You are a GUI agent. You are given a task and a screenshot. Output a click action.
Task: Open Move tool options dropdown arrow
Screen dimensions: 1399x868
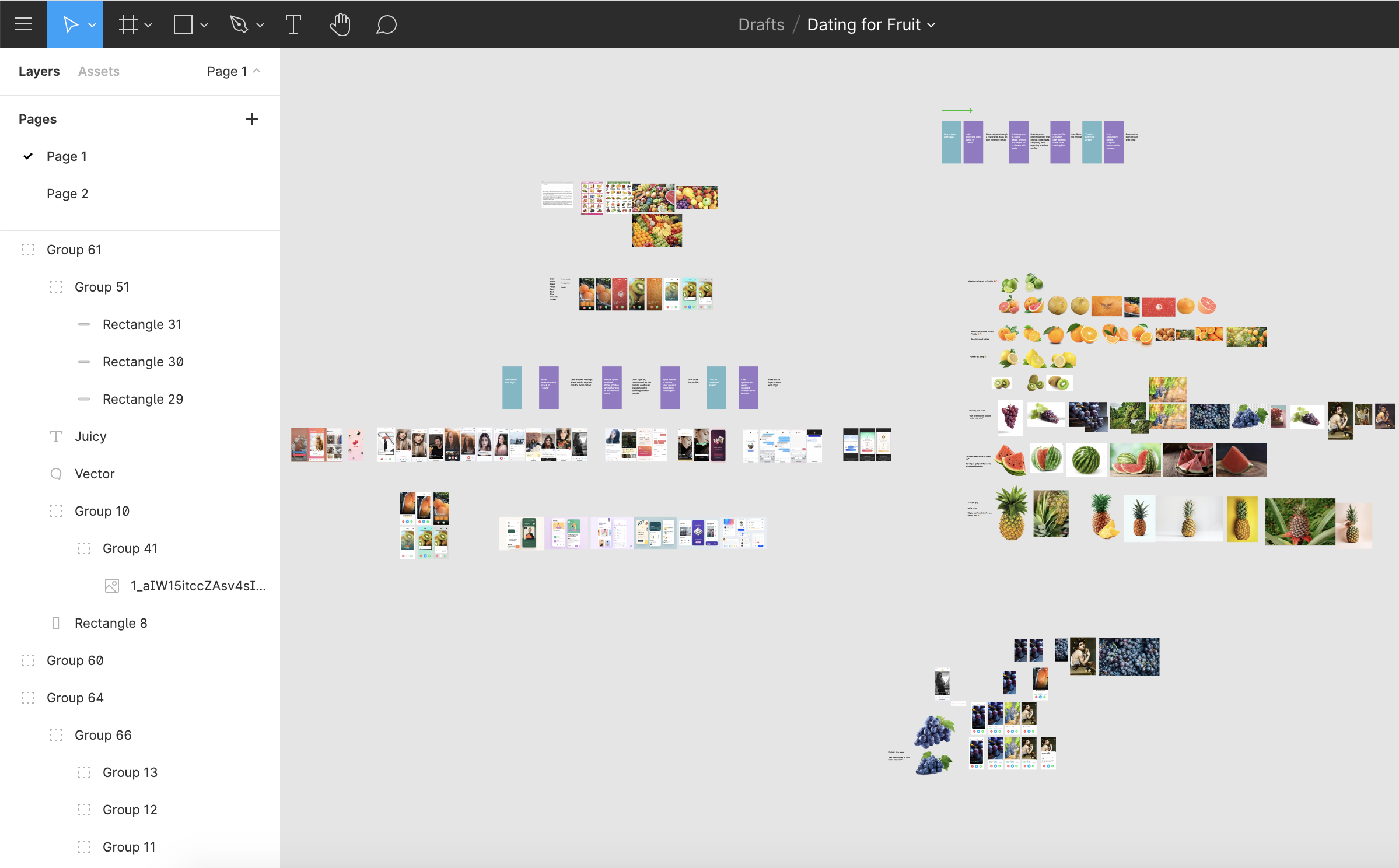92,25
